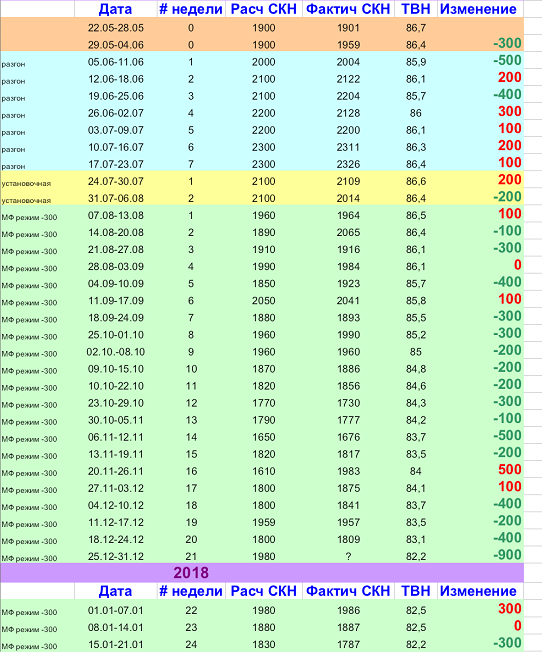Select the week number 16 cell
The image size is (542, 652).
click(x=191, y=471)
